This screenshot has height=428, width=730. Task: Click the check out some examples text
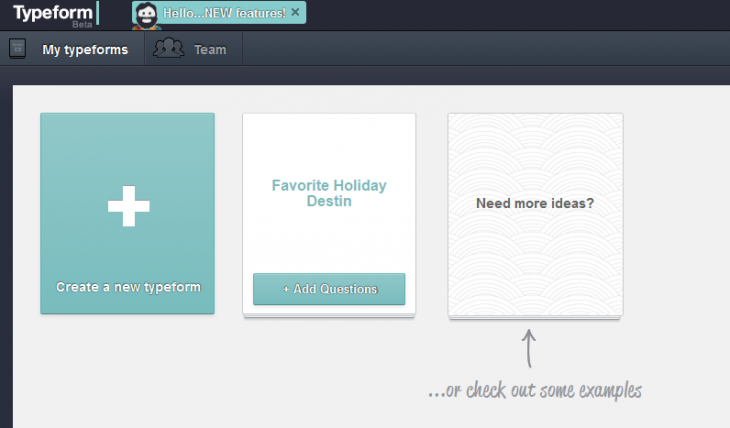pyautogui.click(x=534, y=389)
